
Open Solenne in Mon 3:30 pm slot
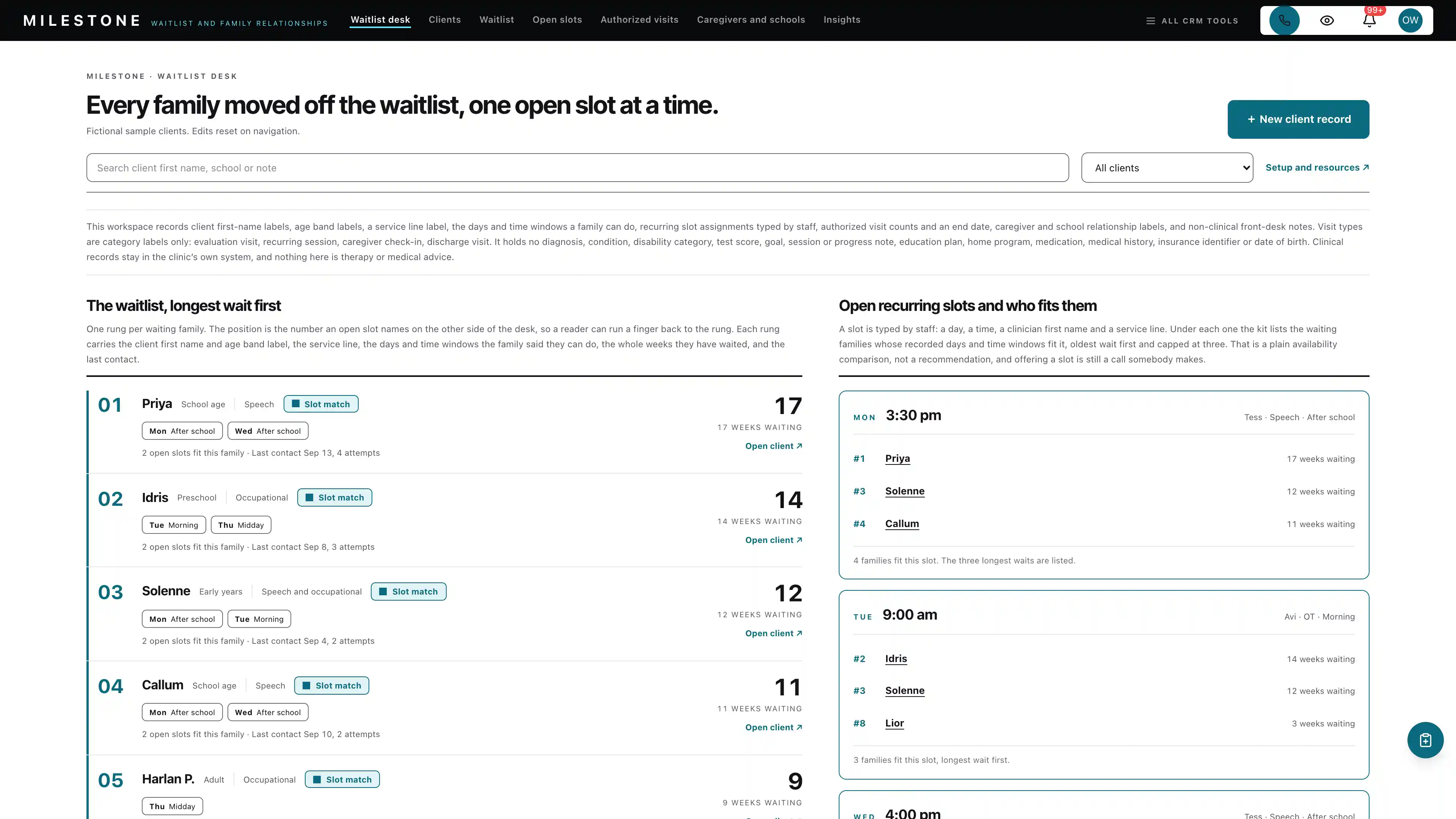(x=904, y=491)
